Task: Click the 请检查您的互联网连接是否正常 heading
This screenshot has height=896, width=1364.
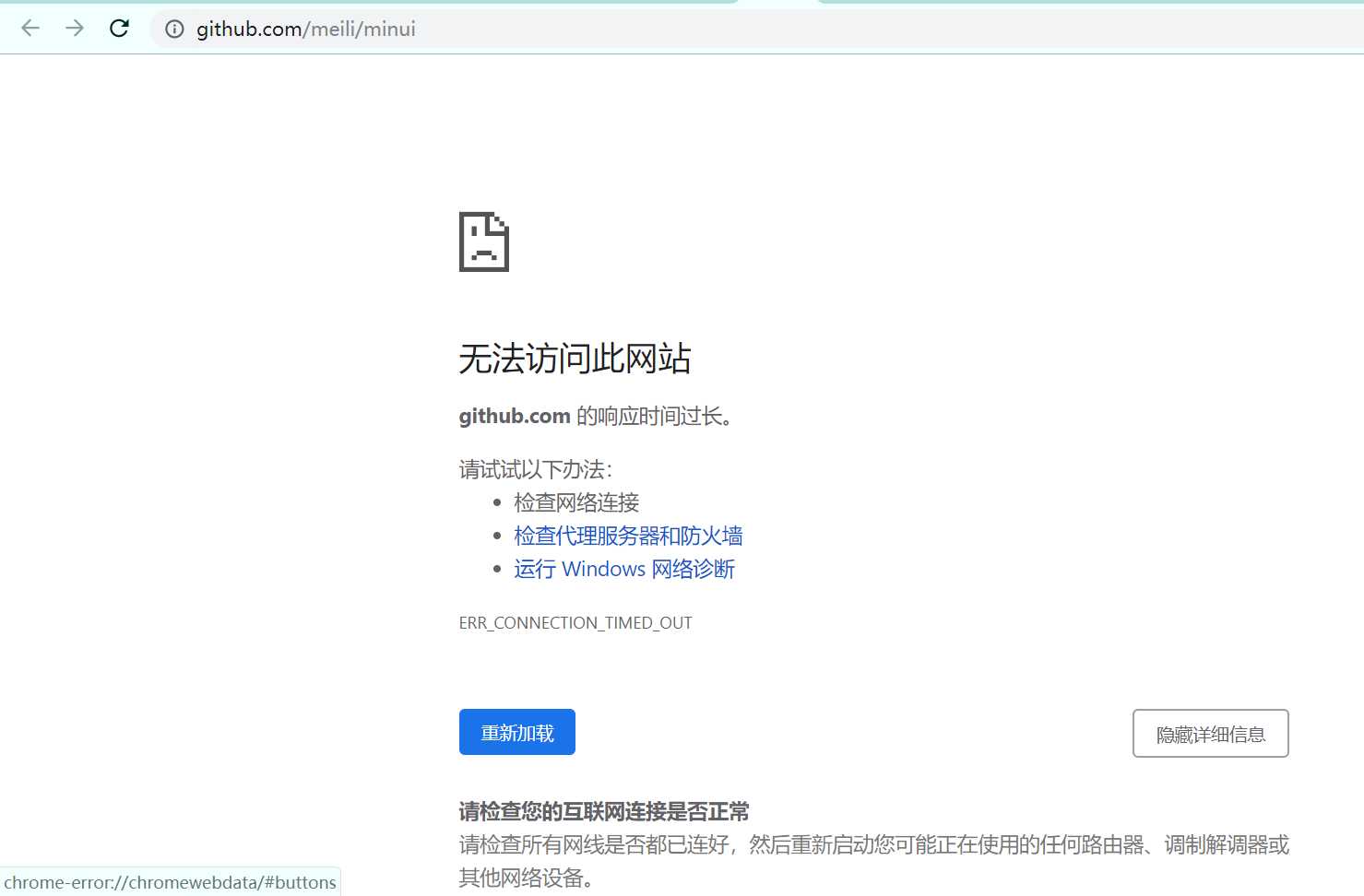Action: coord(604,811)
